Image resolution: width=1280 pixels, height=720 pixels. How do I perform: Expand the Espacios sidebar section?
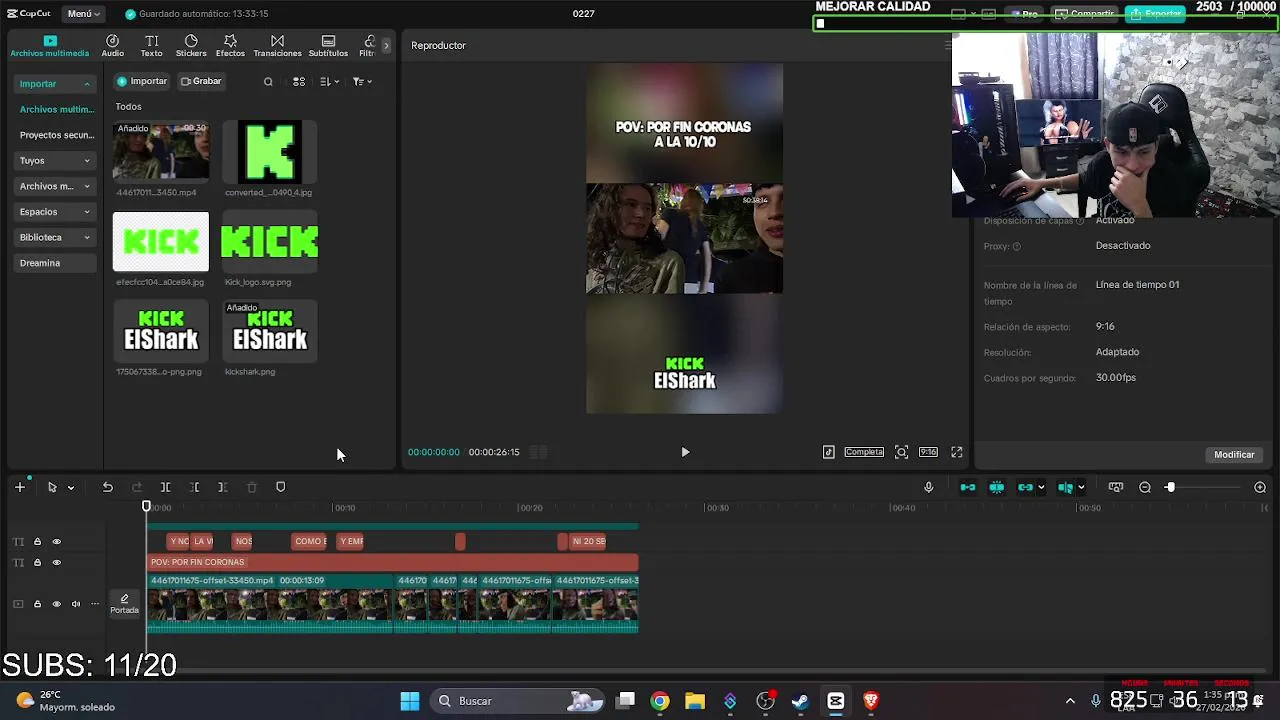[x=54, y=212]
